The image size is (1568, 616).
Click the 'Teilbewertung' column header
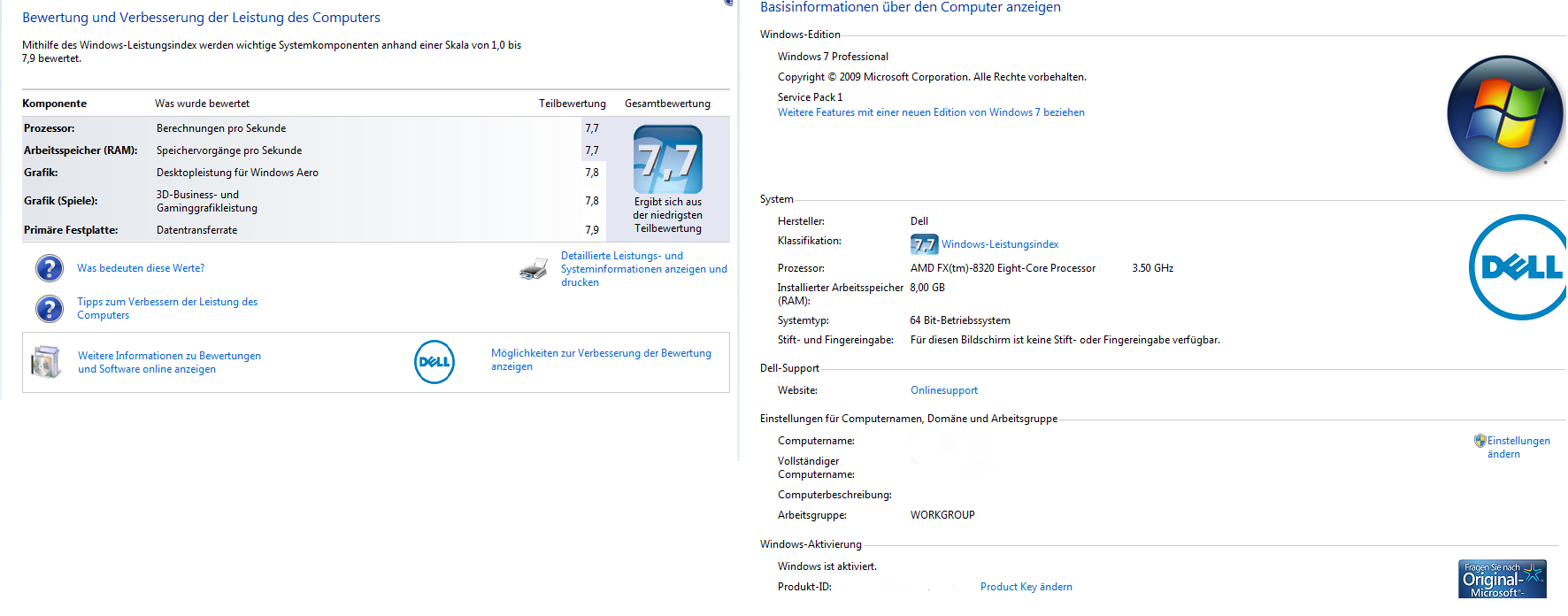[x=573, y=104]
